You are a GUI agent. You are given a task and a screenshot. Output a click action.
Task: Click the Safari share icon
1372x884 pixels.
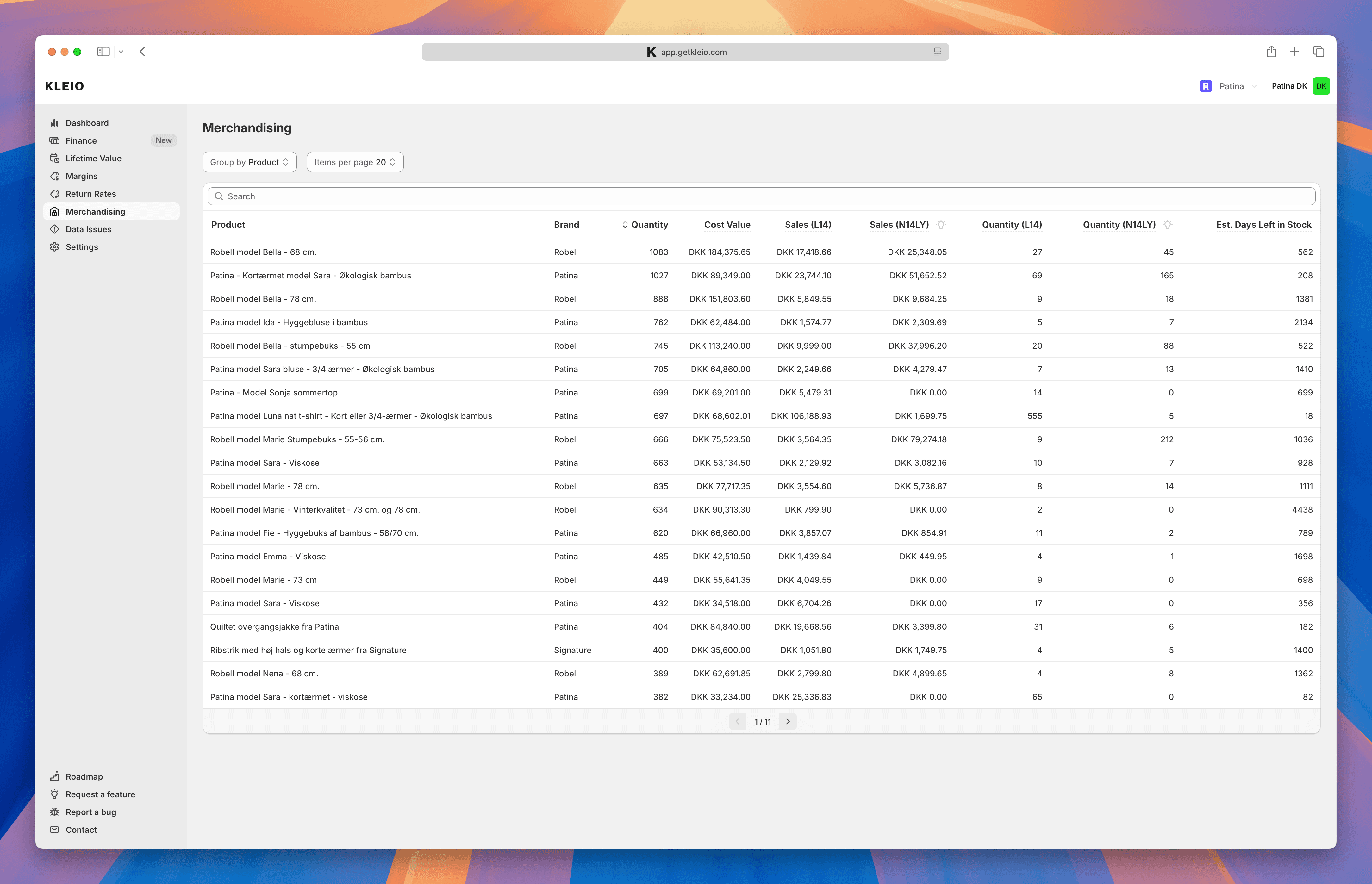coord(1271,52)
